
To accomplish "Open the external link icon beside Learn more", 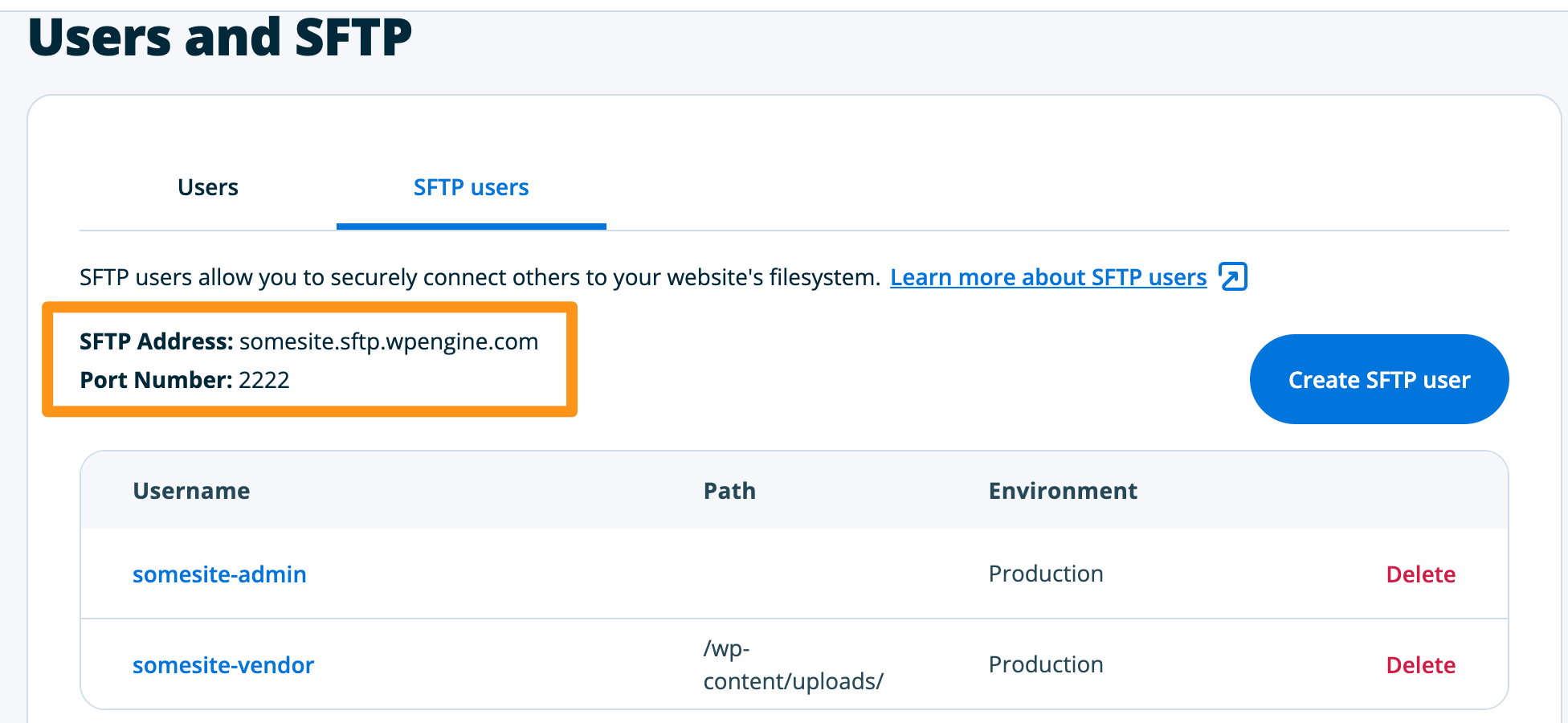I will point(1232,276).
